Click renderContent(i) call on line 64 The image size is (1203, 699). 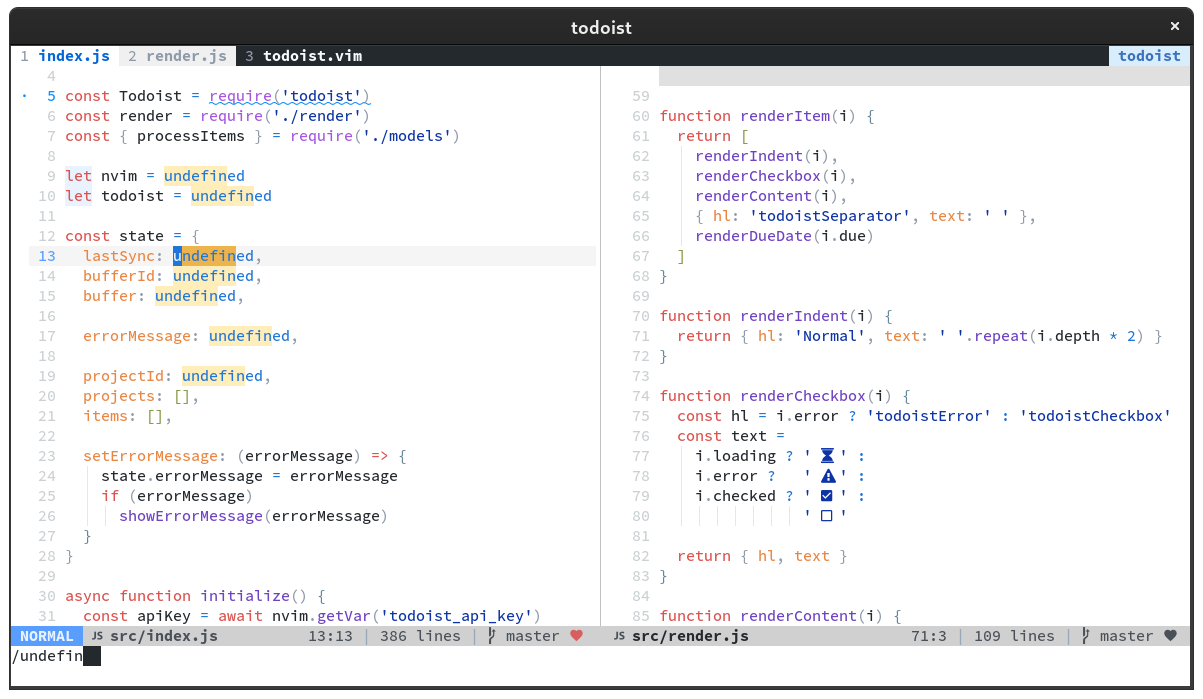[x=768, y=196]
